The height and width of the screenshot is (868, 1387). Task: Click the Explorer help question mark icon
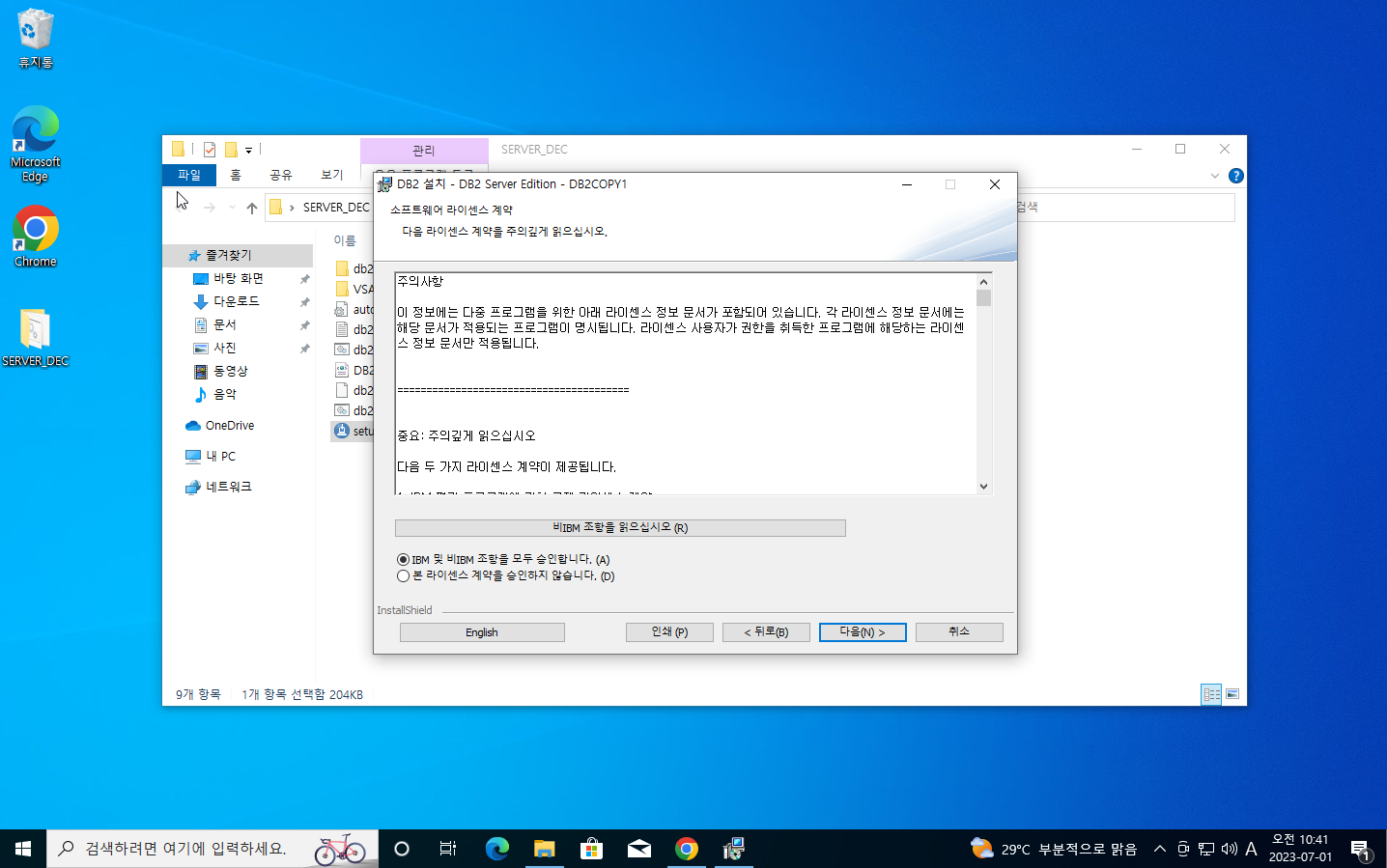tap(1235, 176)
